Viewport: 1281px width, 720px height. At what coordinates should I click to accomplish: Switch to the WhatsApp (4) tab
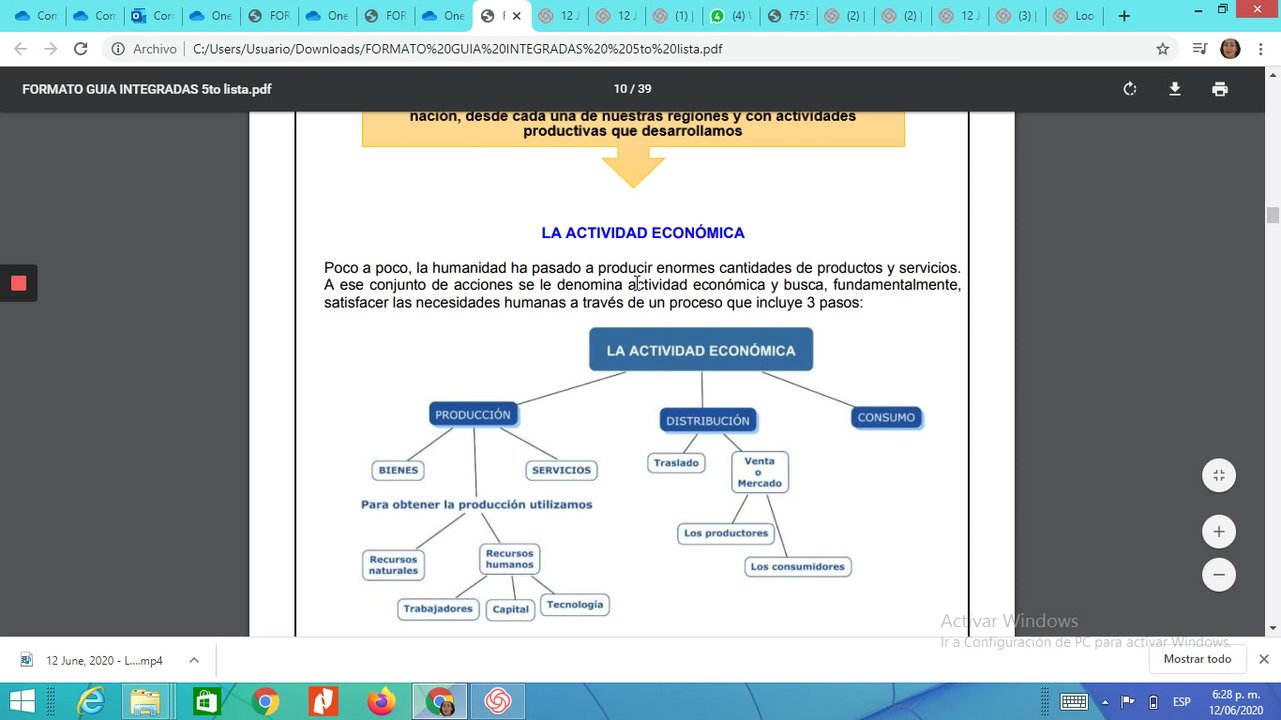(x=731, y=16)
